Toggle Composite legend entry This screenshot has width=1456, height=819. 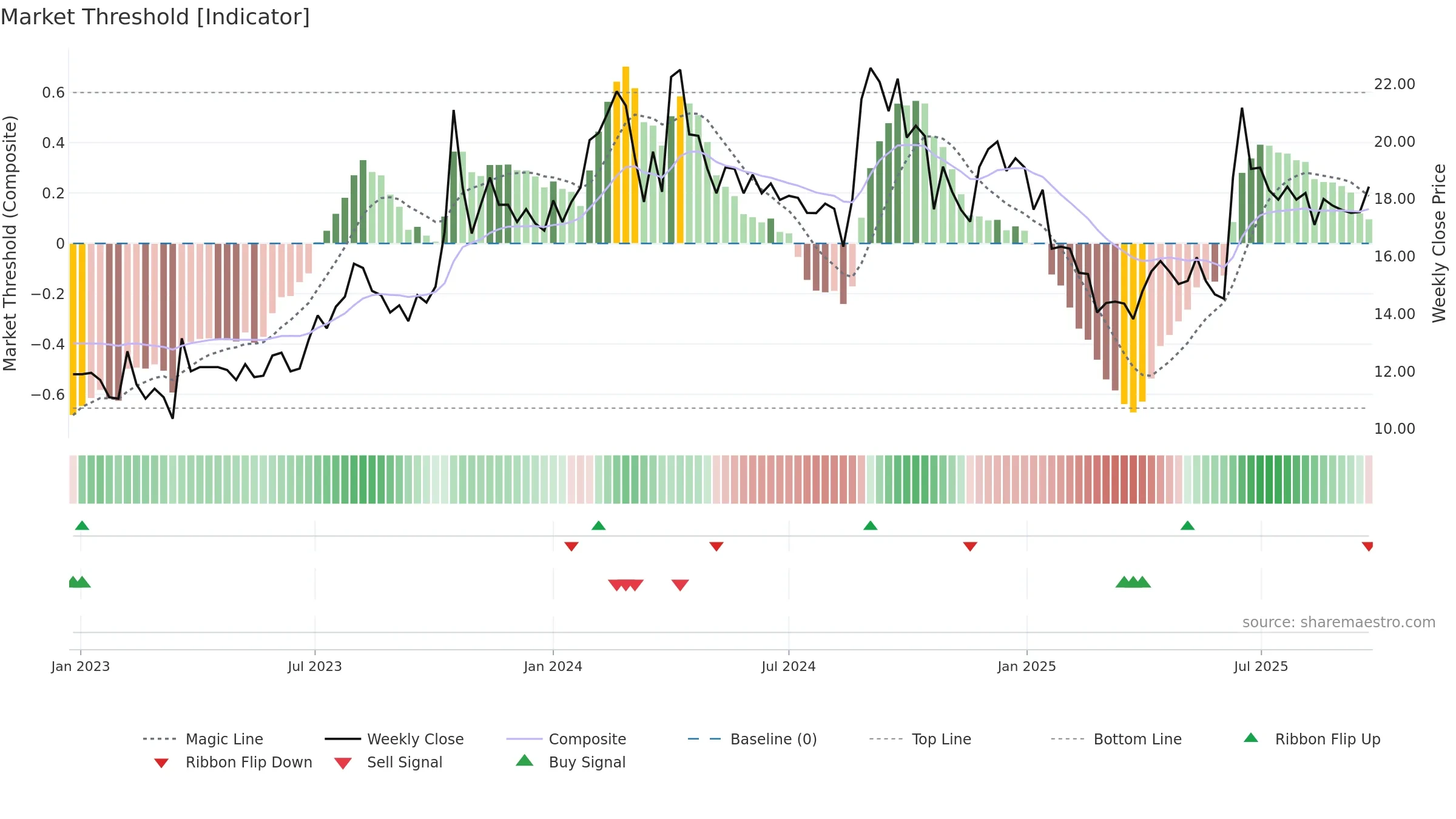click(x=566, y=739)
